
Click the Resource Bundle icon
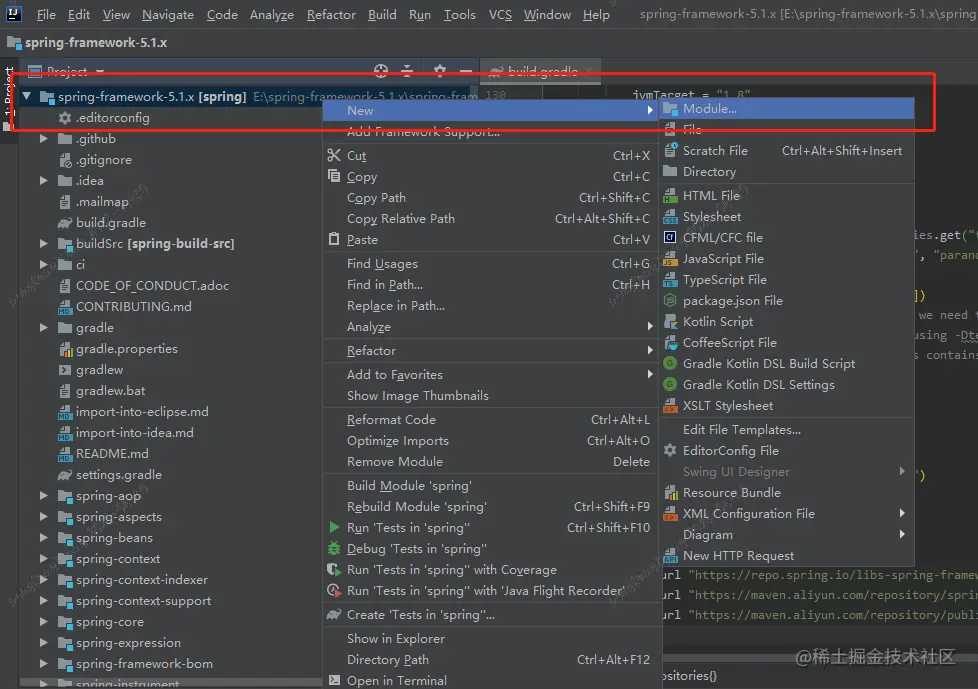[x=671, y=493]
